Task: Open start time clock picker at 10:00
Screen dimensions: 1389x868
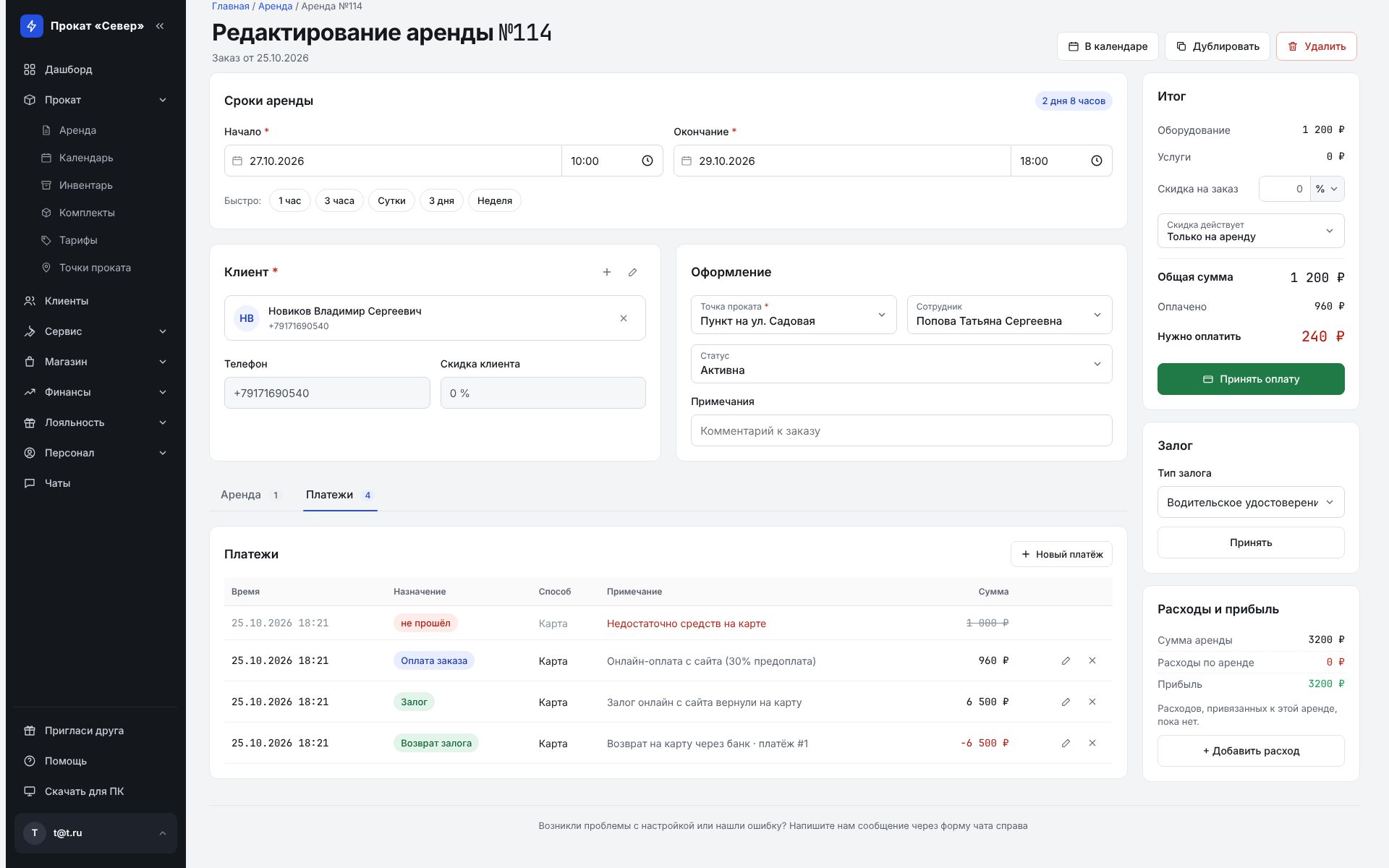Action: pyautogui.click(x=647, y=161)
